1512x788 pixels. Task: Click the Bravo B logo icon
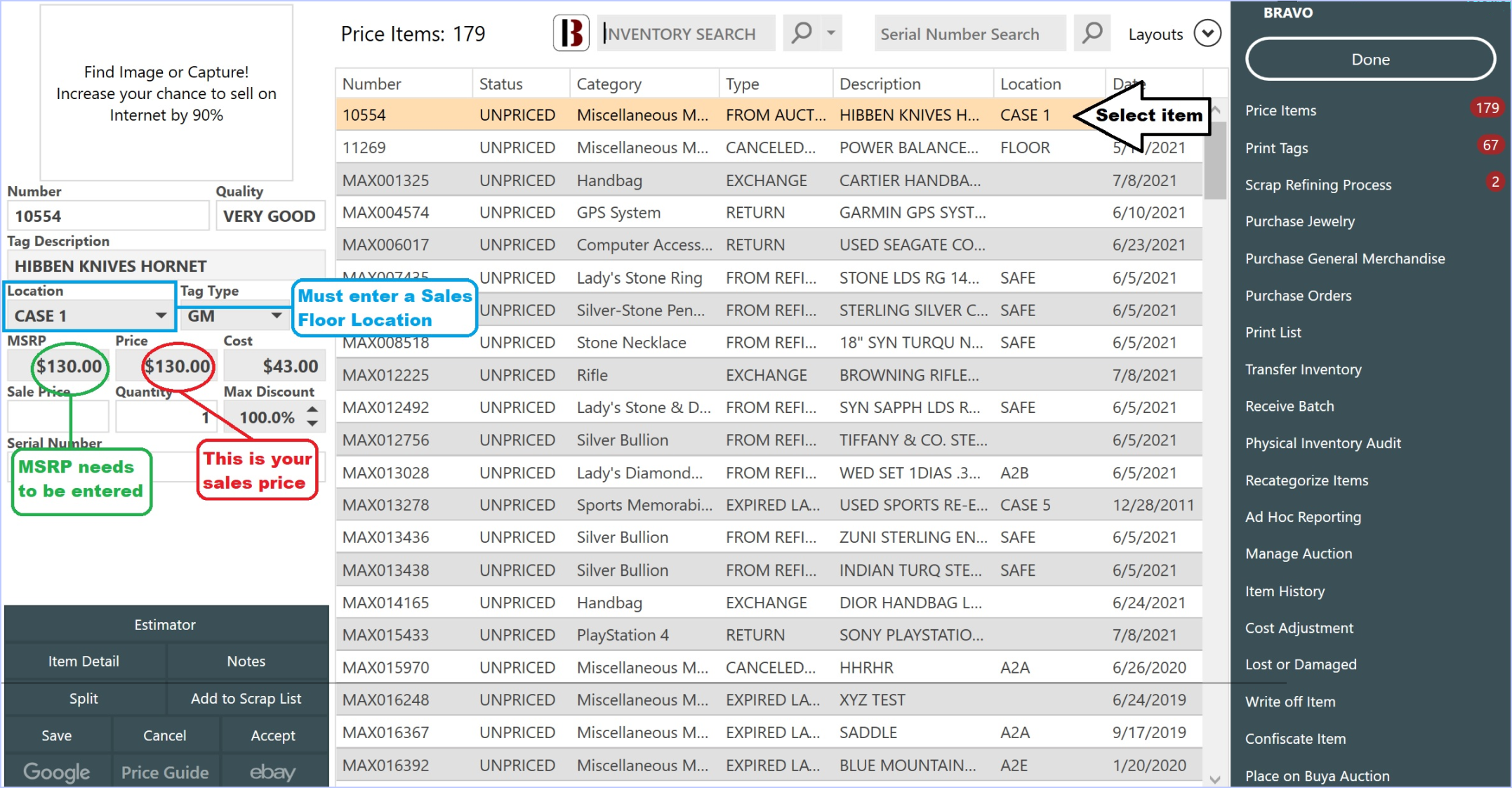tap(571, 33)
